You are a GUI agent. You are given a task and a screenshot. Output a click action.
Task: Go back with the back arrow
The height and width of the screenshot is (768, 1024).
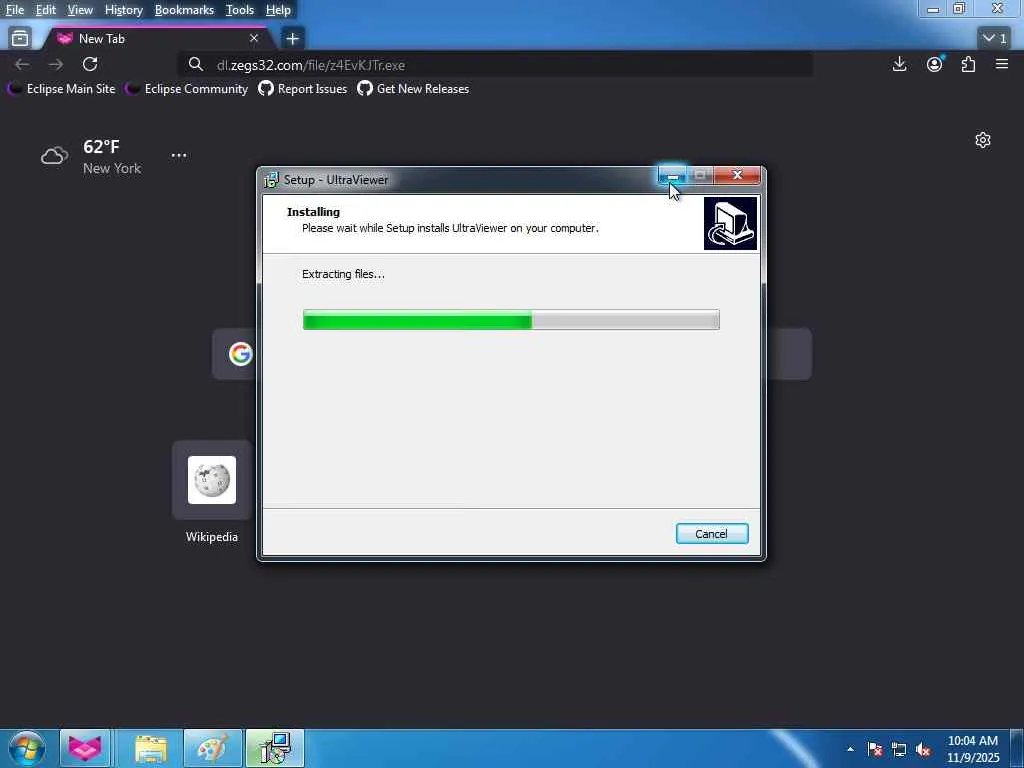22,64
